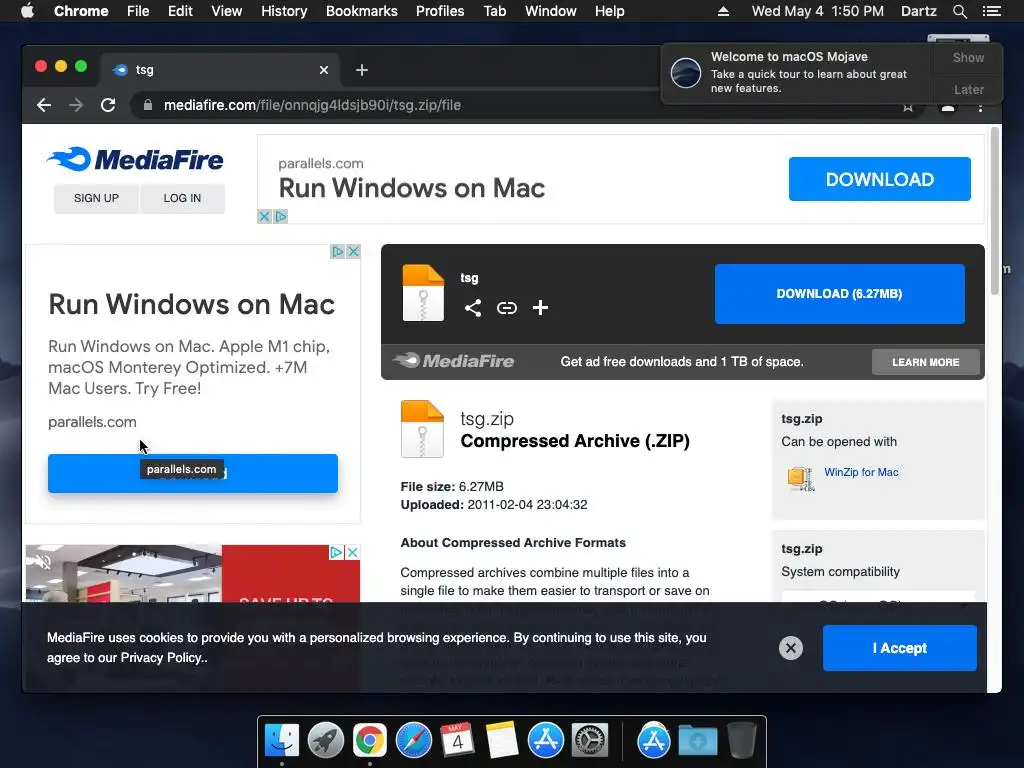Click the DOWNLOAD (6.27MB) button

point(839,294)
